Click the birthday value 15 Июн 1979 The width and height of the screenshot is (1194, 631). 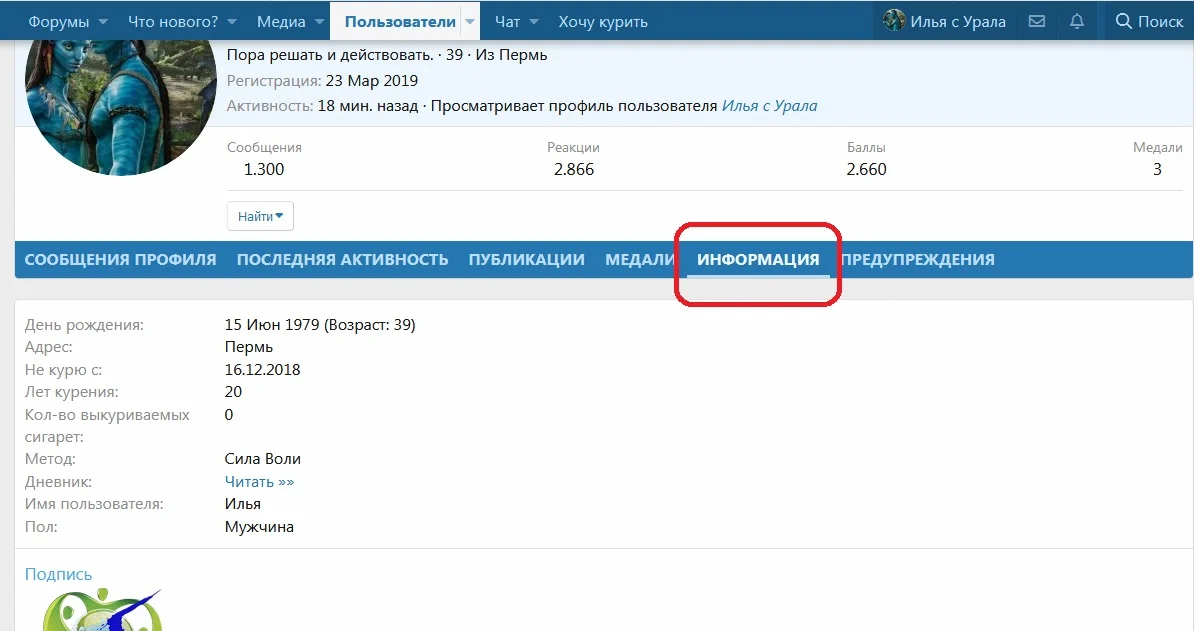(x=320, y=325)
